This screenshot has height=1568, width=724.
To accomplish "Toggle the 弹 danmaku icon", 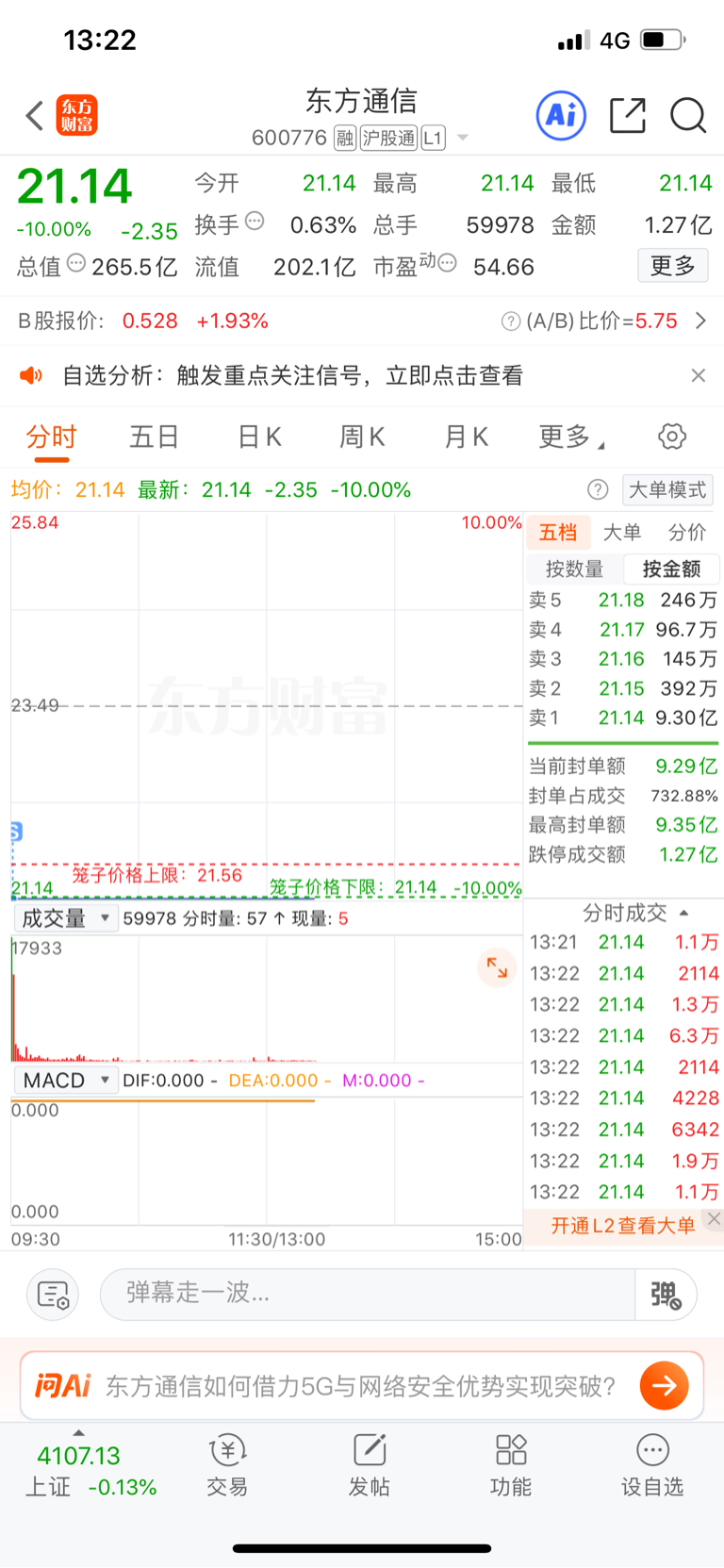I will point(666,1295).
